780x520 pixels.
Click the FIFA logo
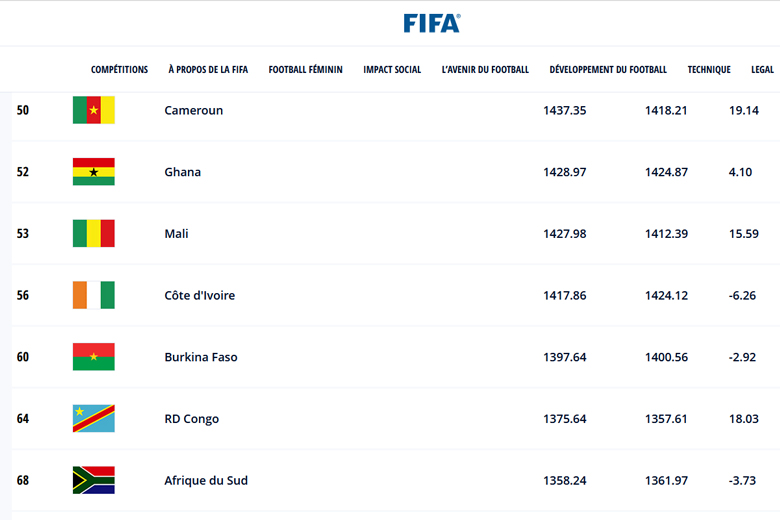point(432,23)
